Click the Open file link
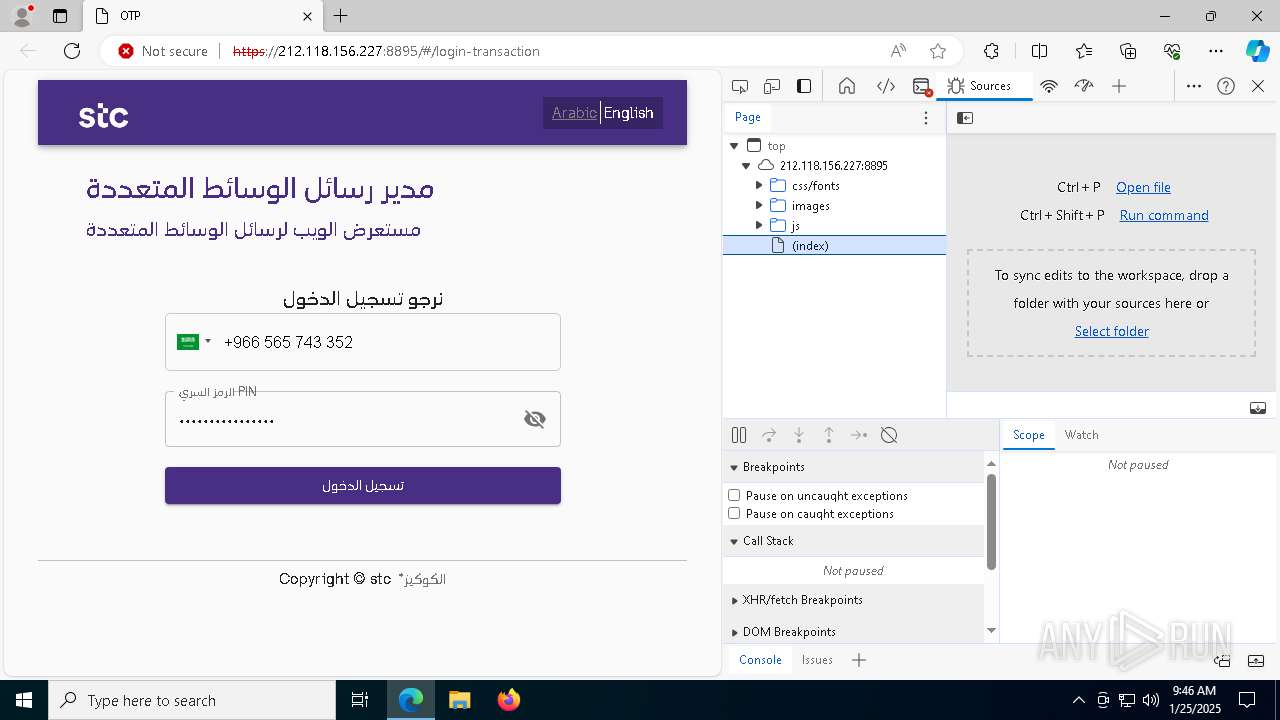 [x=1143, y=187]
